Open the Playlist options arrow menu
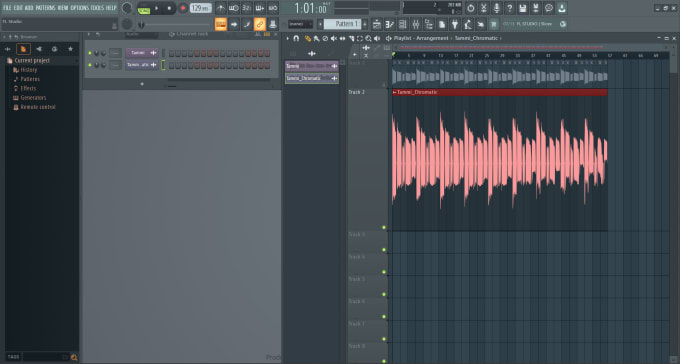The image size is (680, 364). (288, 39)
